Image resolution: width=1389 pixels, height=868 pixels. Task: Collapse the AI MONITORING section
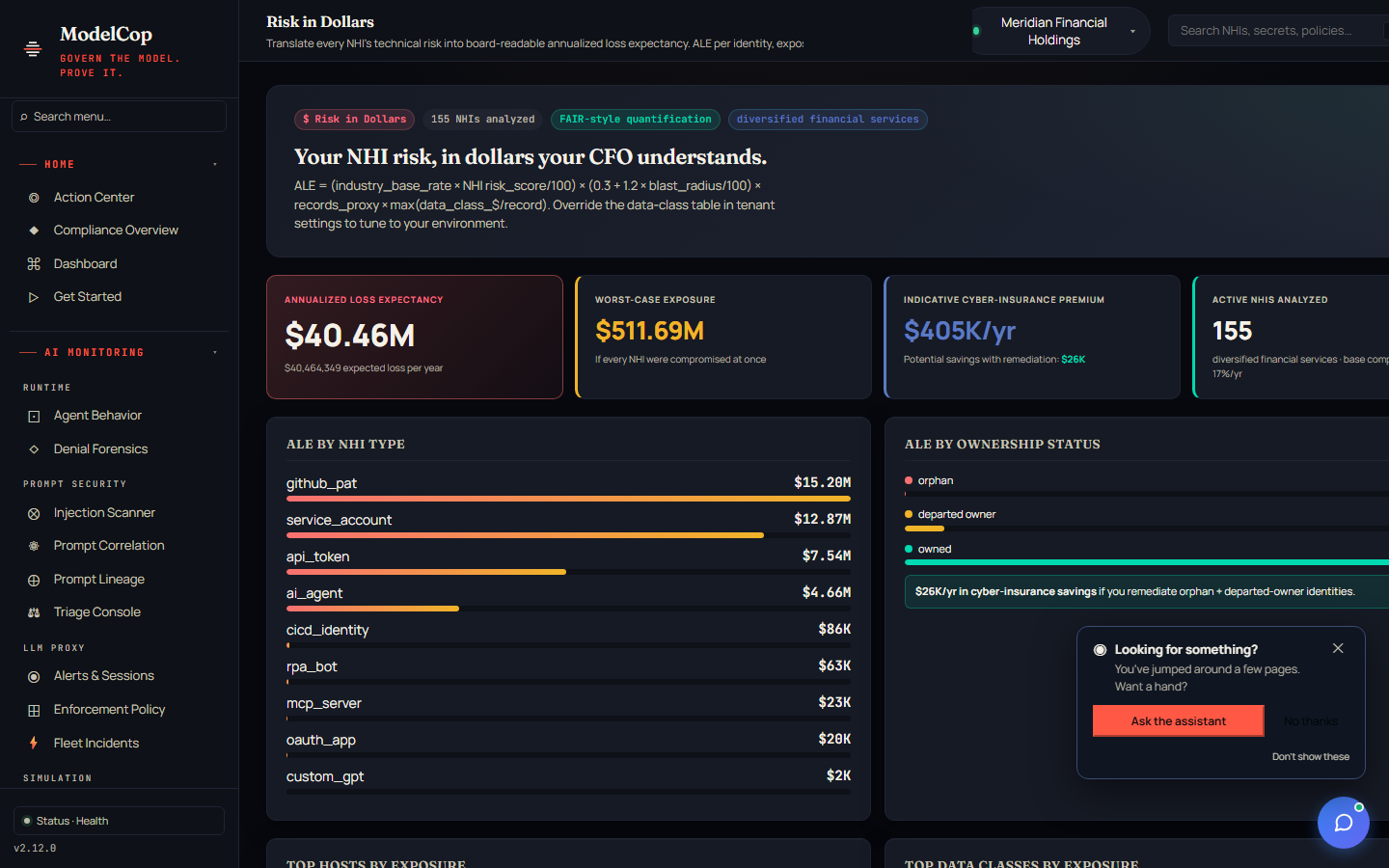tap(215, 353)
